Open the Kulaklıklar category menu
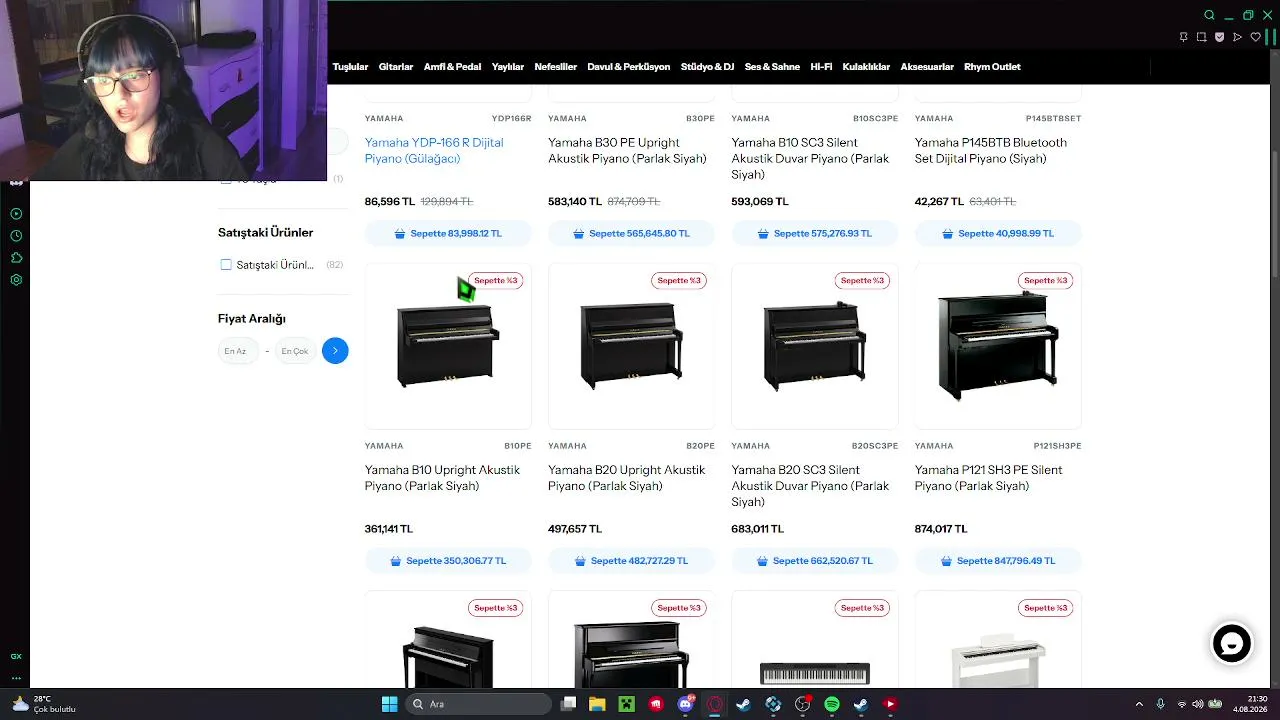 click(866, 67)
